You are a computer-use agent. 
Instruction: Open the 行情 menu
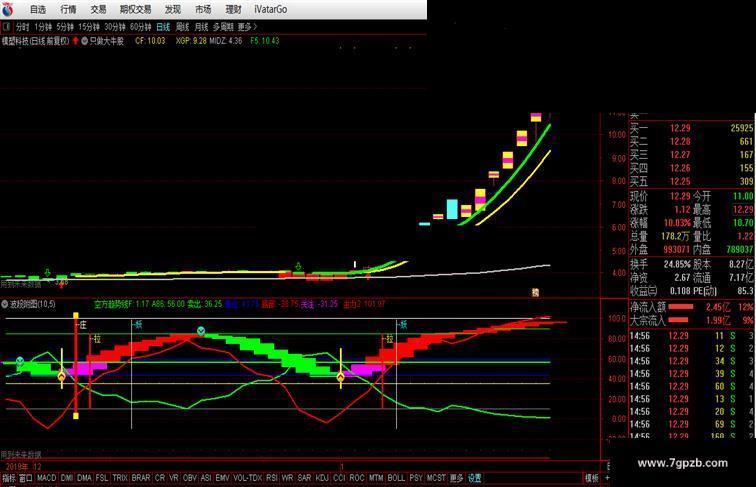coord(68,9)
